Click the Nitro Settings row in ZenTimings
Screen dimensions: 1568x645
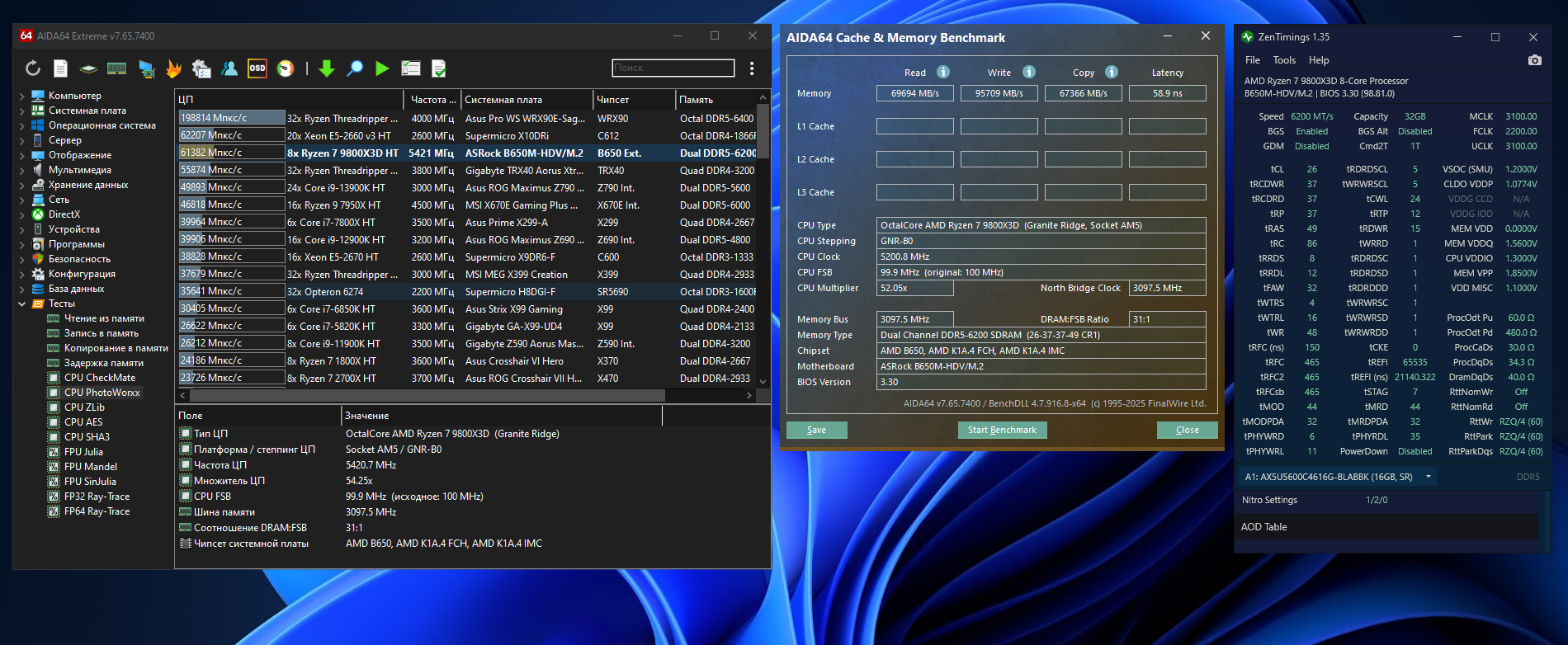tap(1390, 500)
